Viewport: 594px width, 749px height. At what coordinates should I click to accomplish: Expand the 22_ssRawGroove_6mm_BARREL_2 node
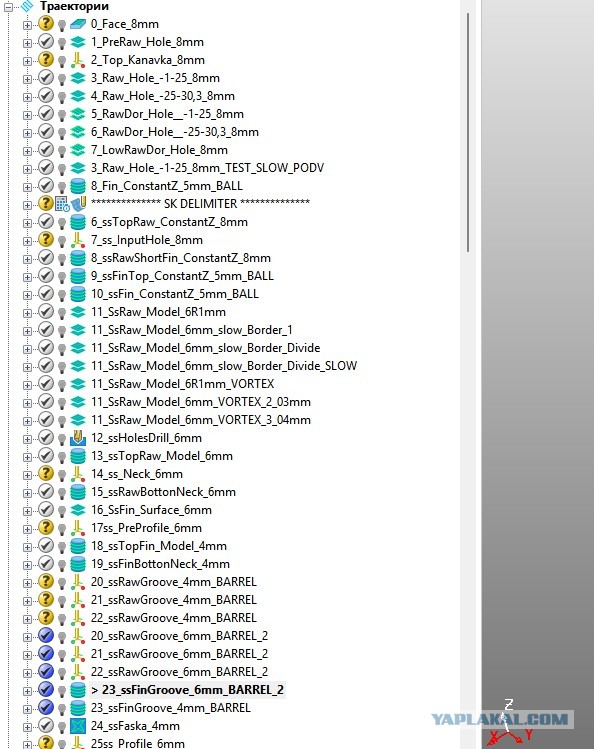(27, 673)
